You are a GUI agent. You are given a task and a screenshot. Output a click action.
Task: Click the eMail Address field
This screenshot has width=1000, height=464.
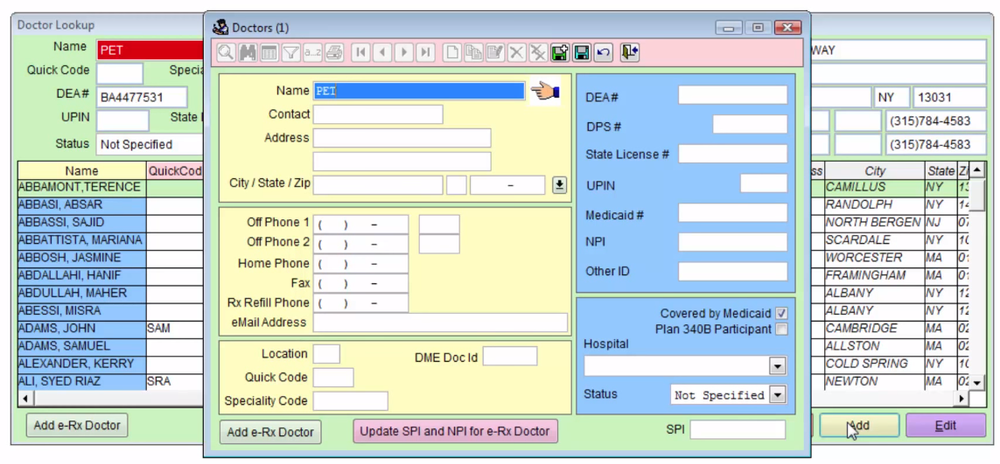(x=440, y=323)
